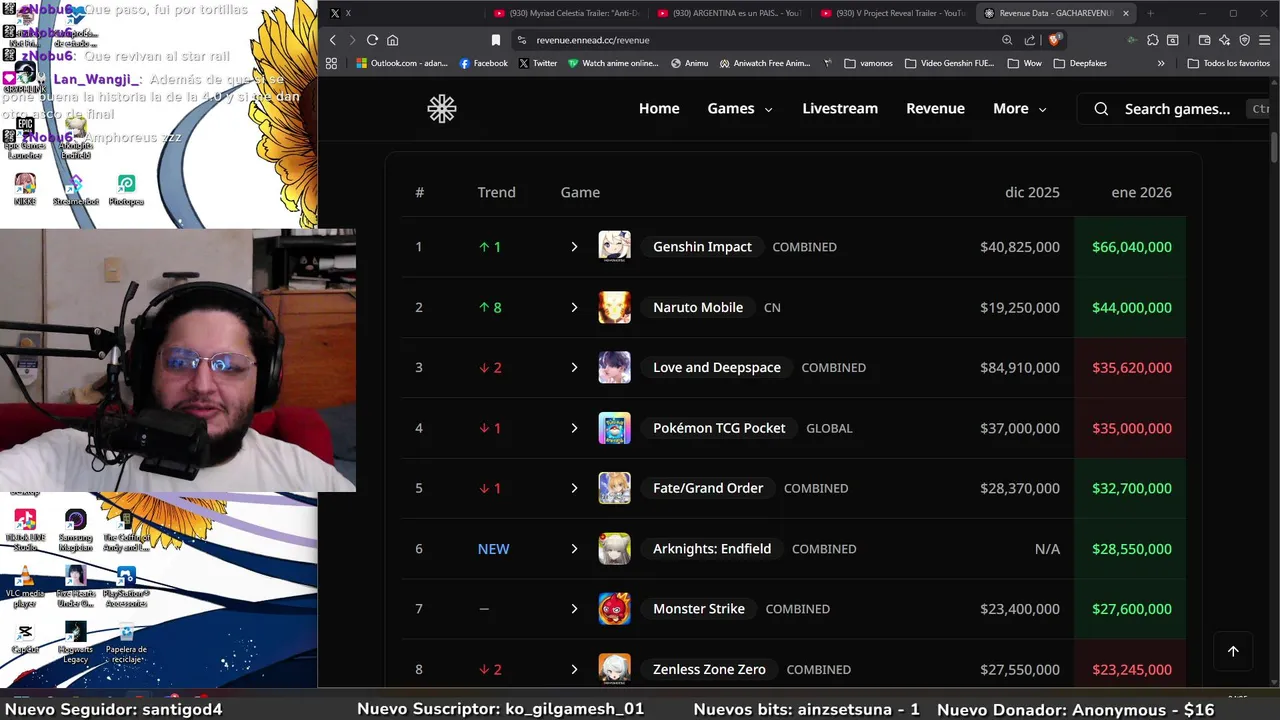Expand the Monster Strike row chevron

(574, 609)
